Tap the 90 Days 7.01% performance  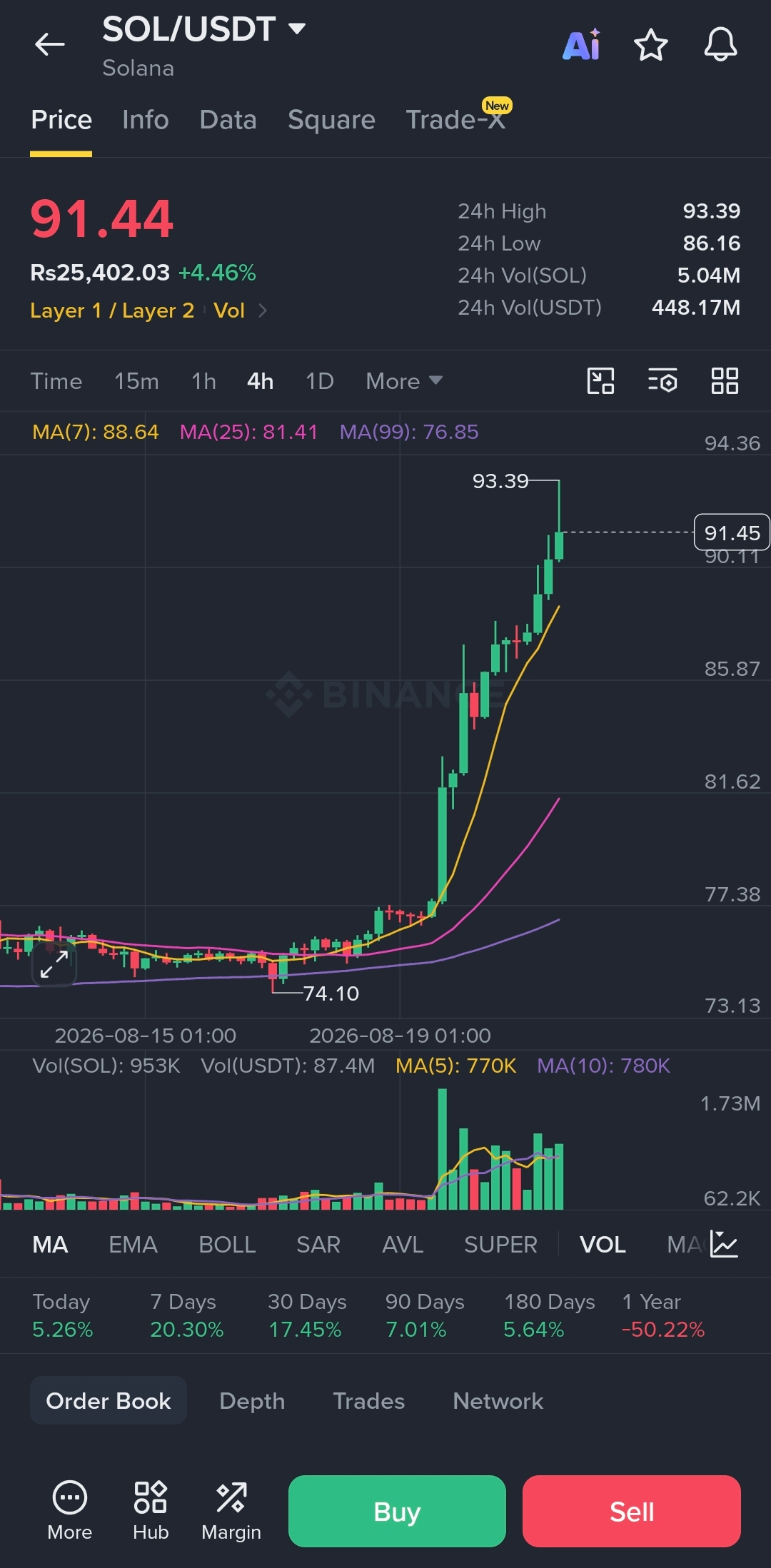(x=425, y=1315)
